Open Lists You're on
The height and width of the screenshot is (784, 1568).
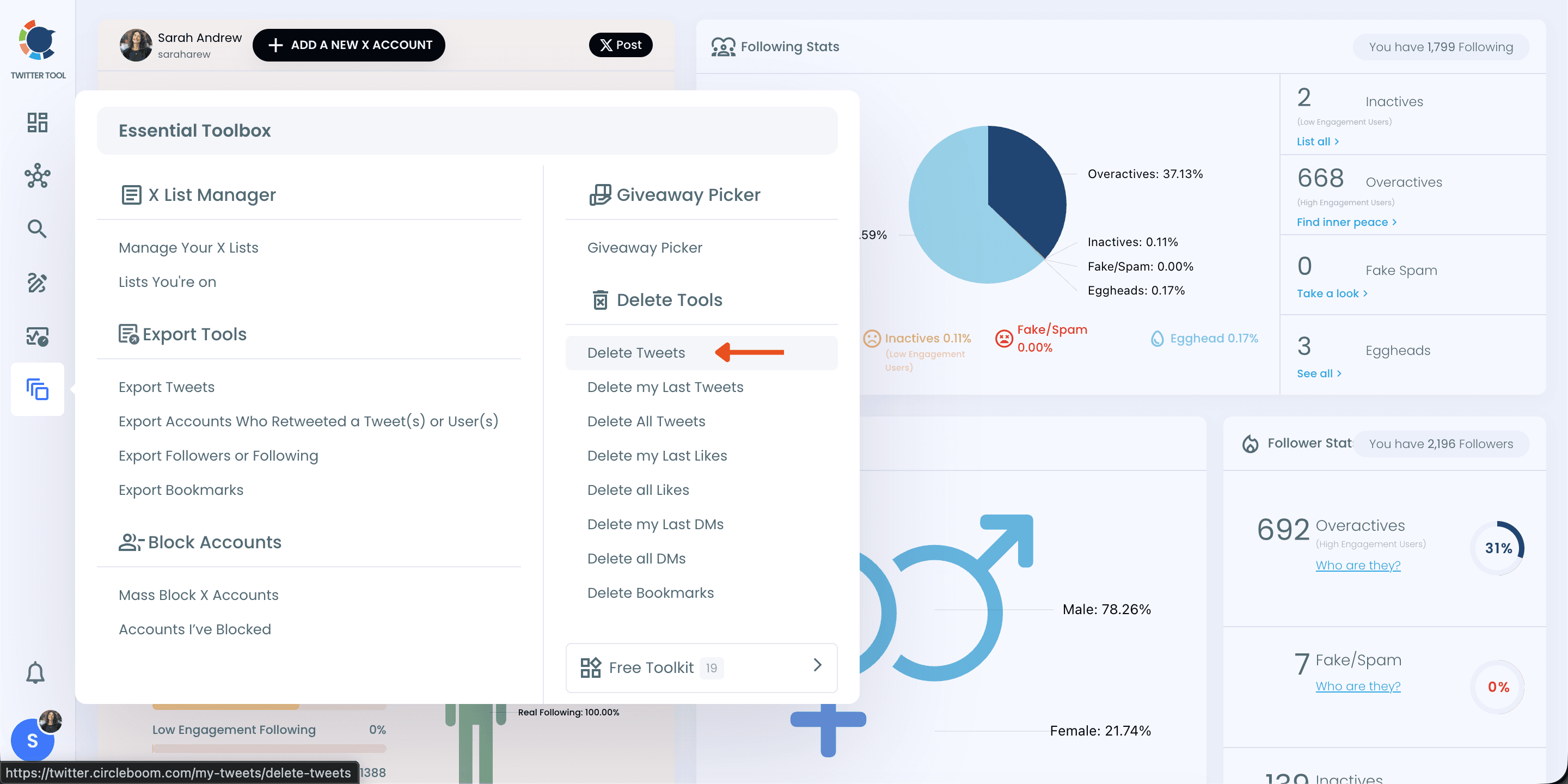click(167, 282)
